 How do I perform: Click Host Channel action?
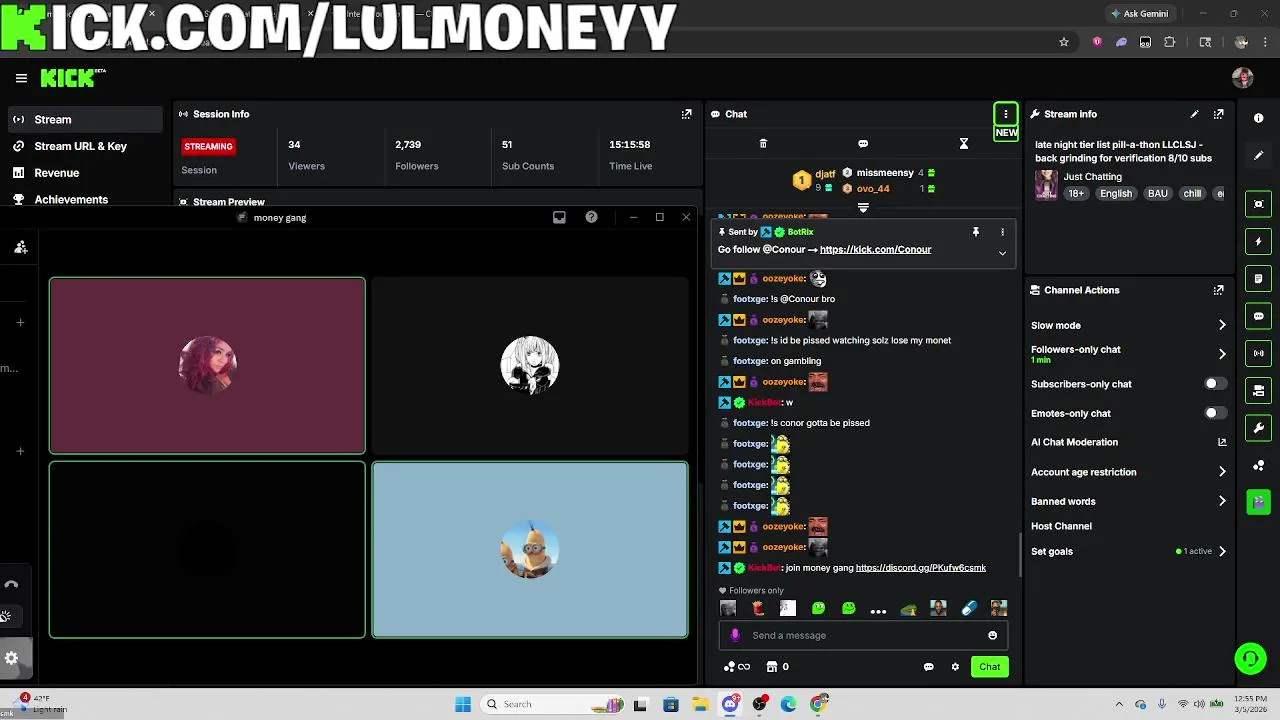[x=1061, y=526]
